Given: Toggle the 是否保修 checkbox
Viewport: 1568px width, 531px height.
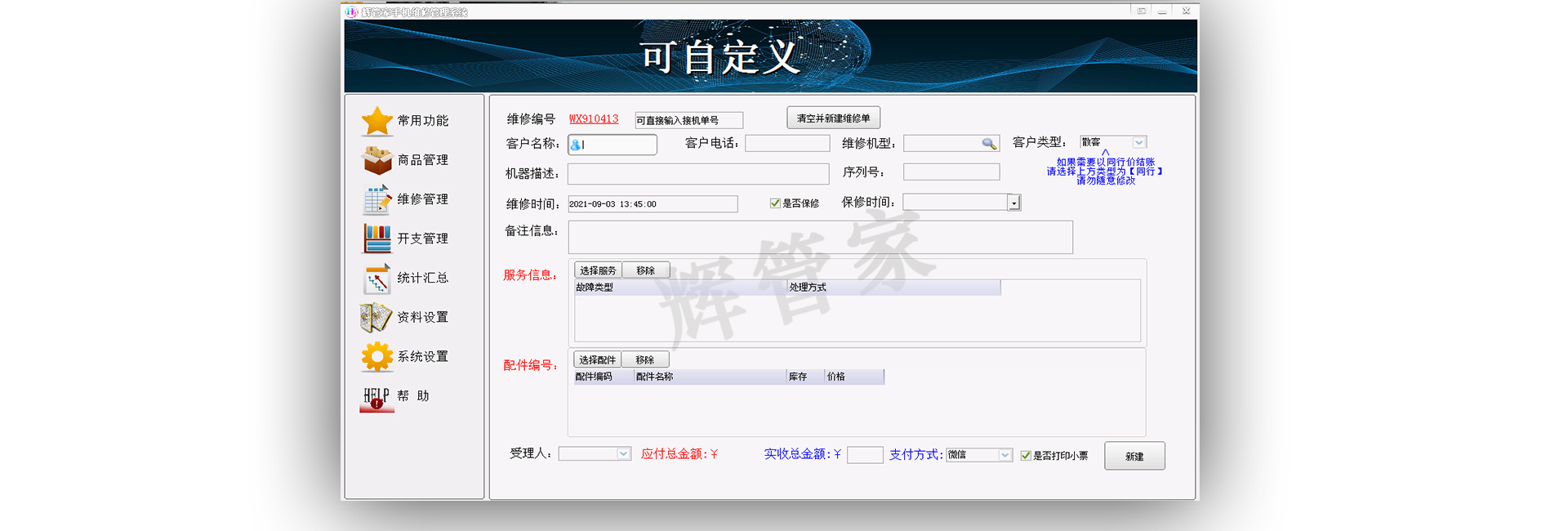Looking at the screenshot, I should (775, 203).
